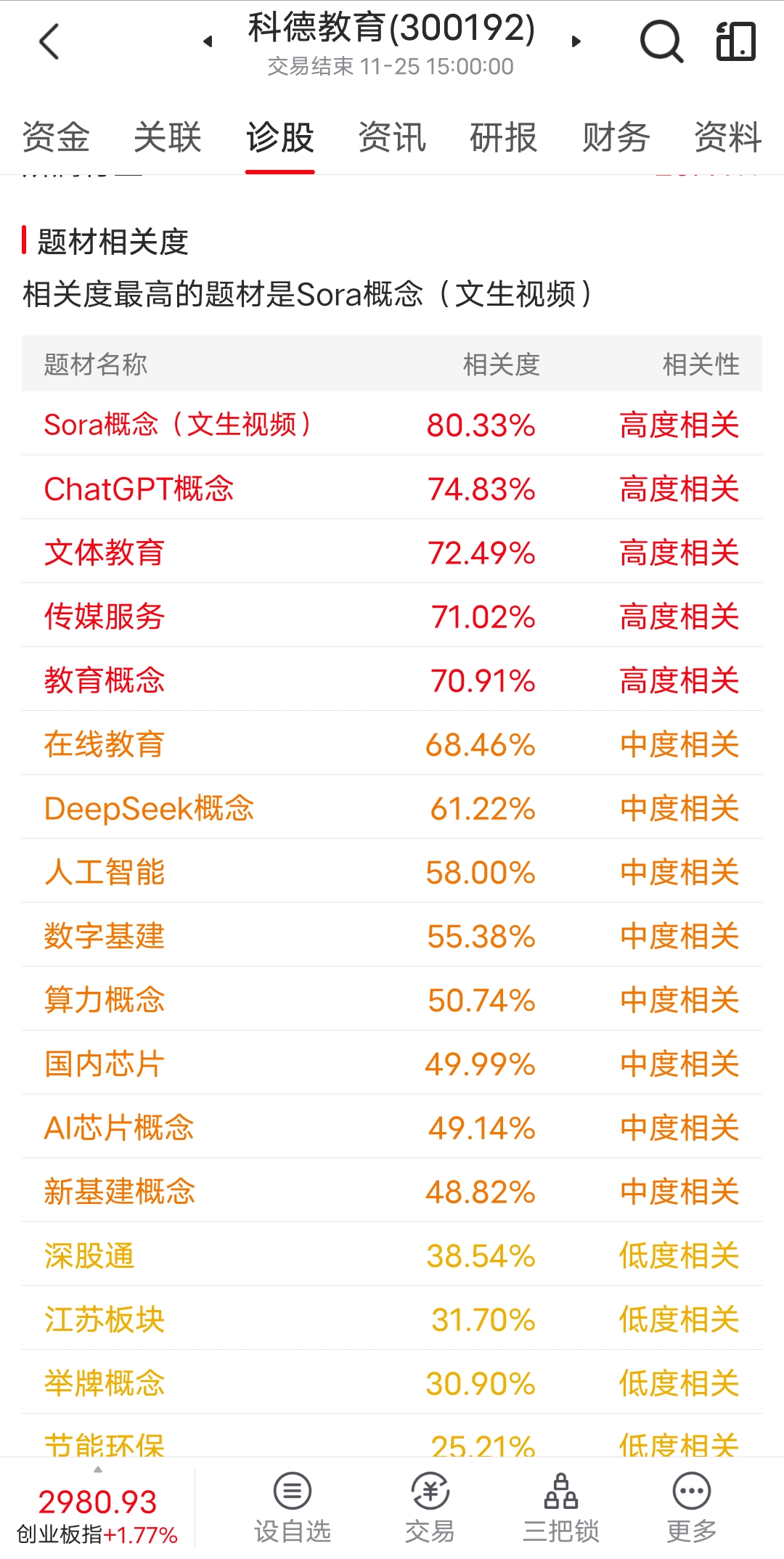Switch to next stock with right triangle
The image size is (784, 1559).
point(576,41)
